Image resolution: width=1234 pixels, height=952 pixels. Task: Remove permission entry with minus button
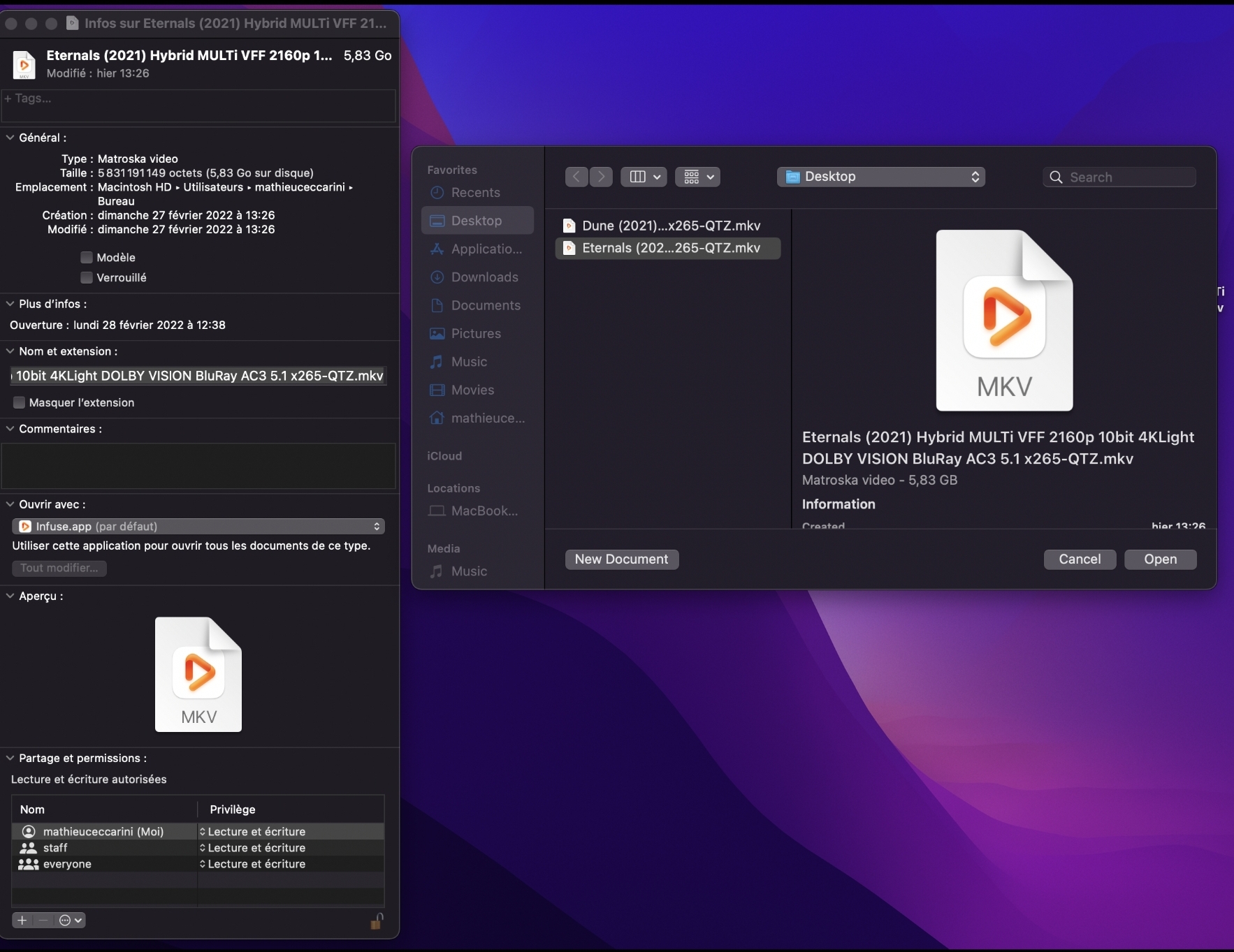tap(43, 920)
